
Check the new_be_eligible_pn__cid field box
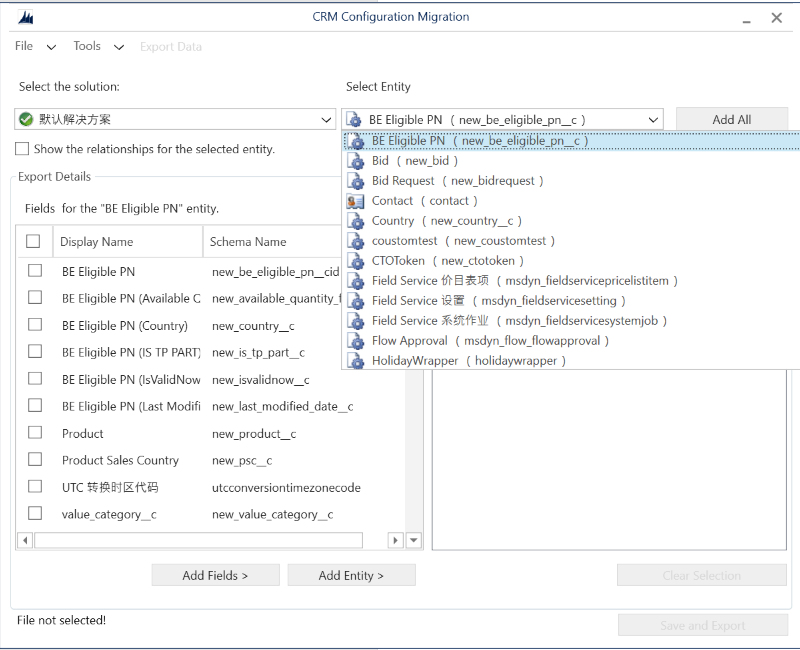pos(35,270)
